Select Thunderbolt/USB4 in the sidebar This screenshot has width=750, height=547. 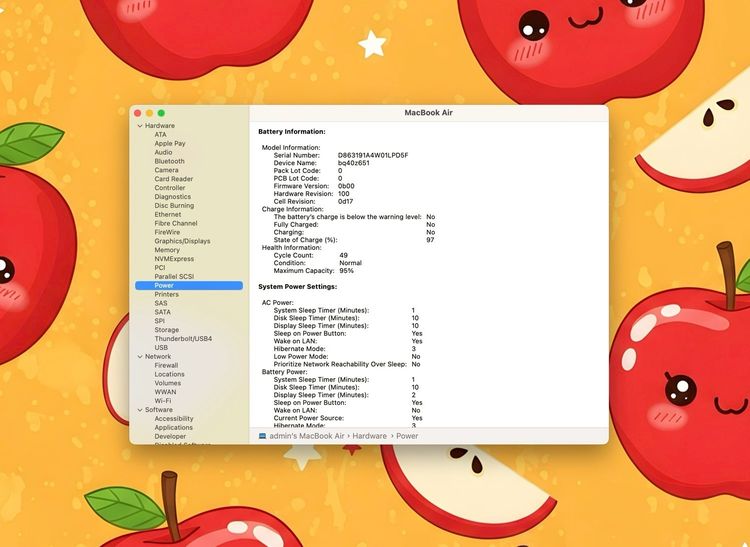(183, 339)
